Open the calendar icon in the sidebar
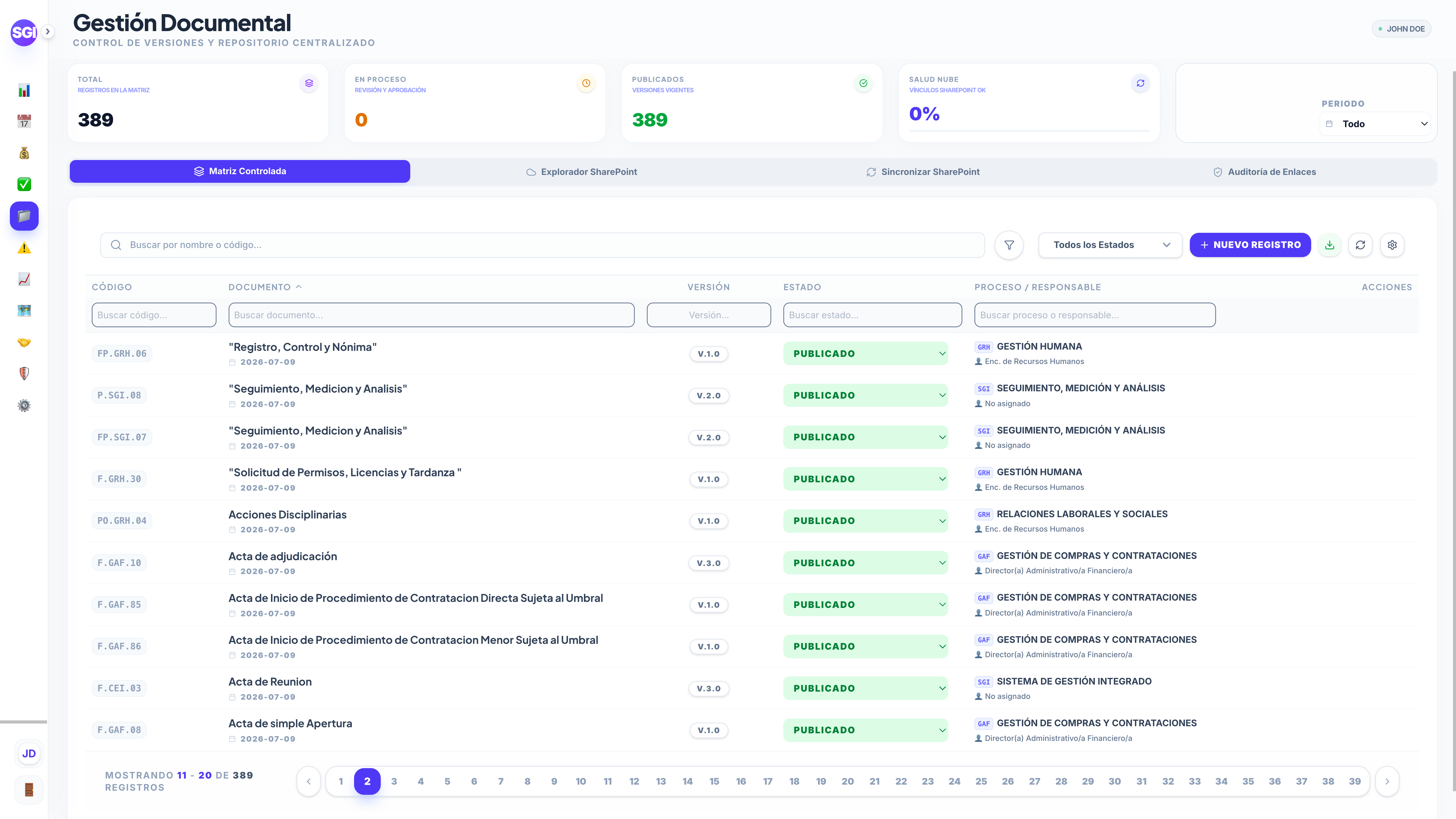The height and width of the screenshot is (819, 1456). coord(24,122)
